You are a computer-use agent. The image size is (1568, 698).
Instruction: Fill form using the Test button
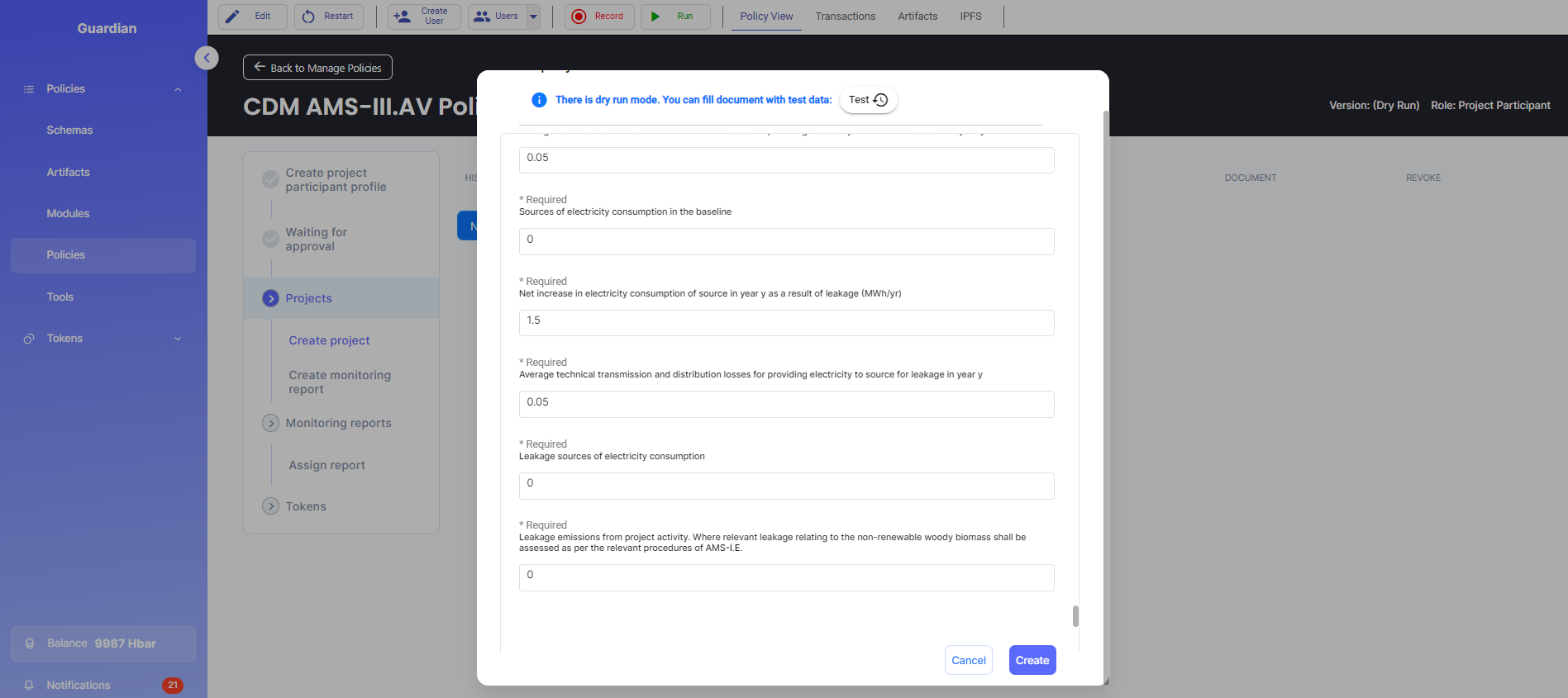(x=868, y=100)
